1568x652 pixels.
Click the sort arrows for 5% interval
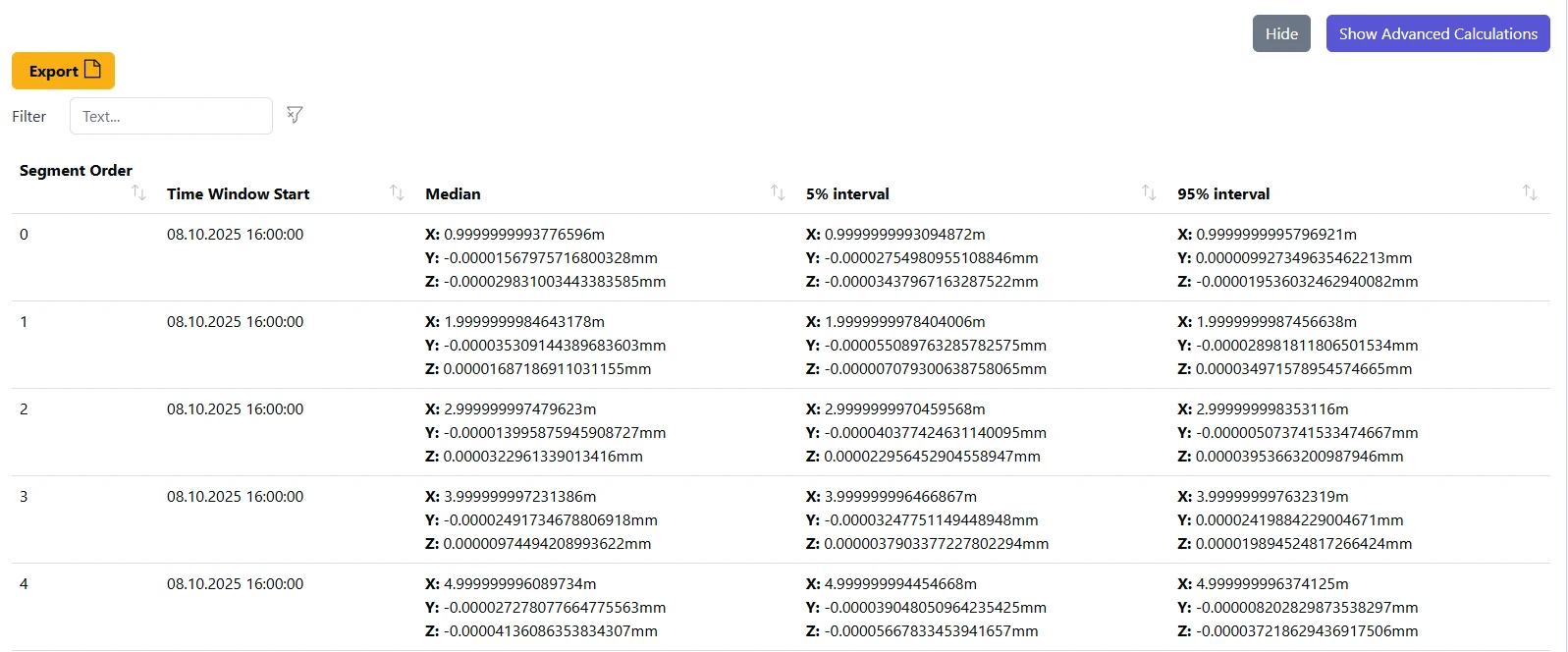tap(1149, 192)
